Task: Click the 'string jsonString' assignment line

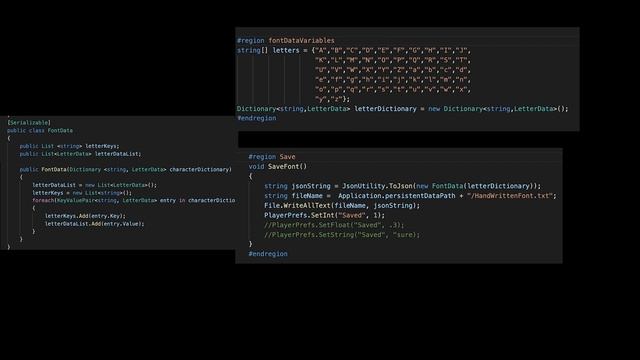Action: pos(402,186)
